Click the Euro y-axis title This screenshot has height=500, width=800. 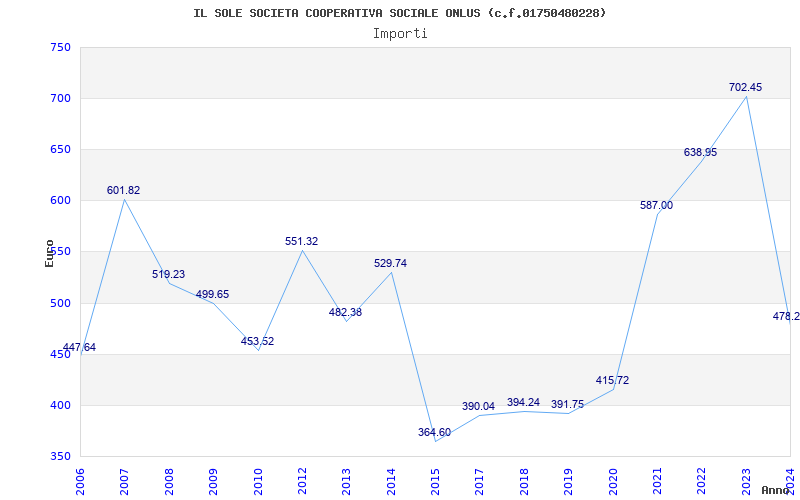click(49, 253)
